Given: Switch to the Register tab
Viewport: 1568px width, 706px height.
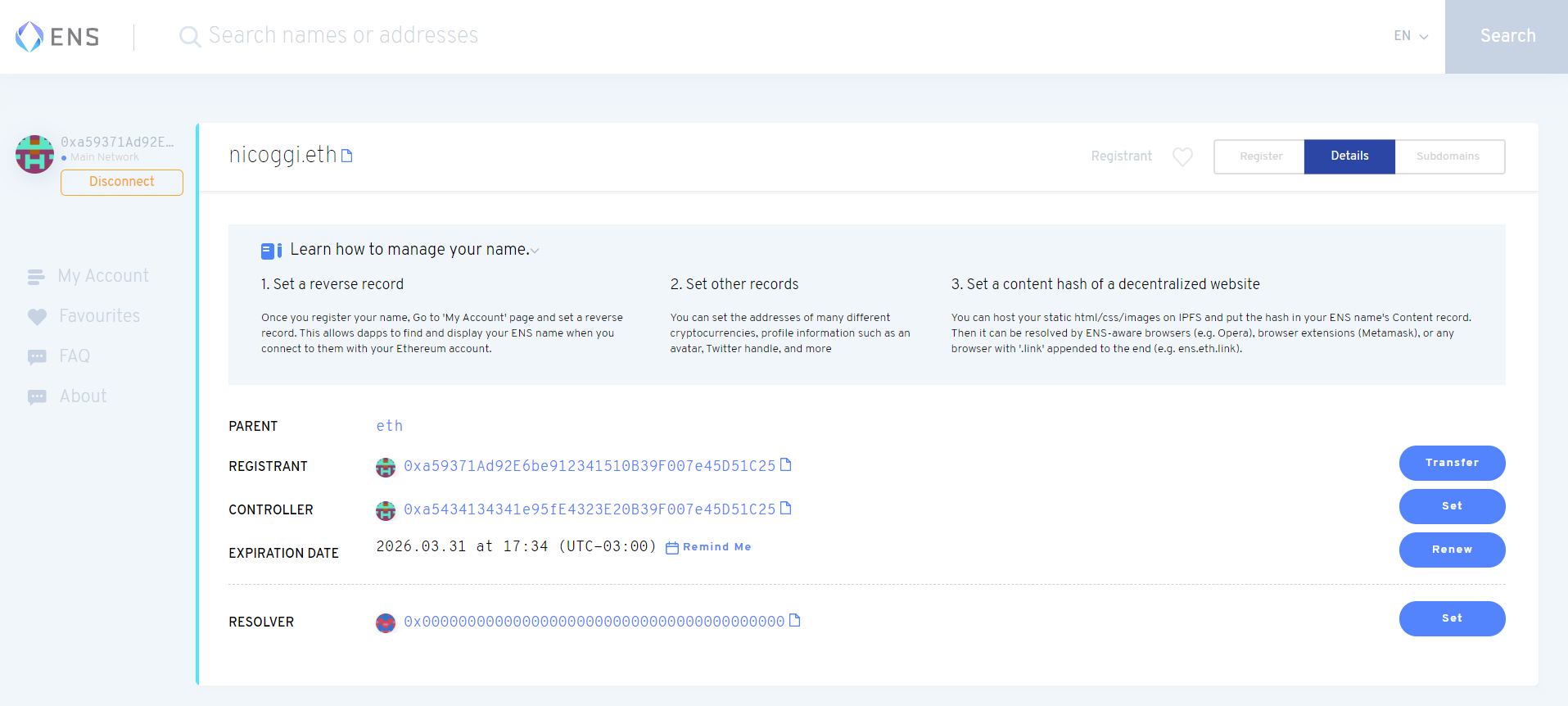Looking at the screenshot, I should pos(1260,156).
